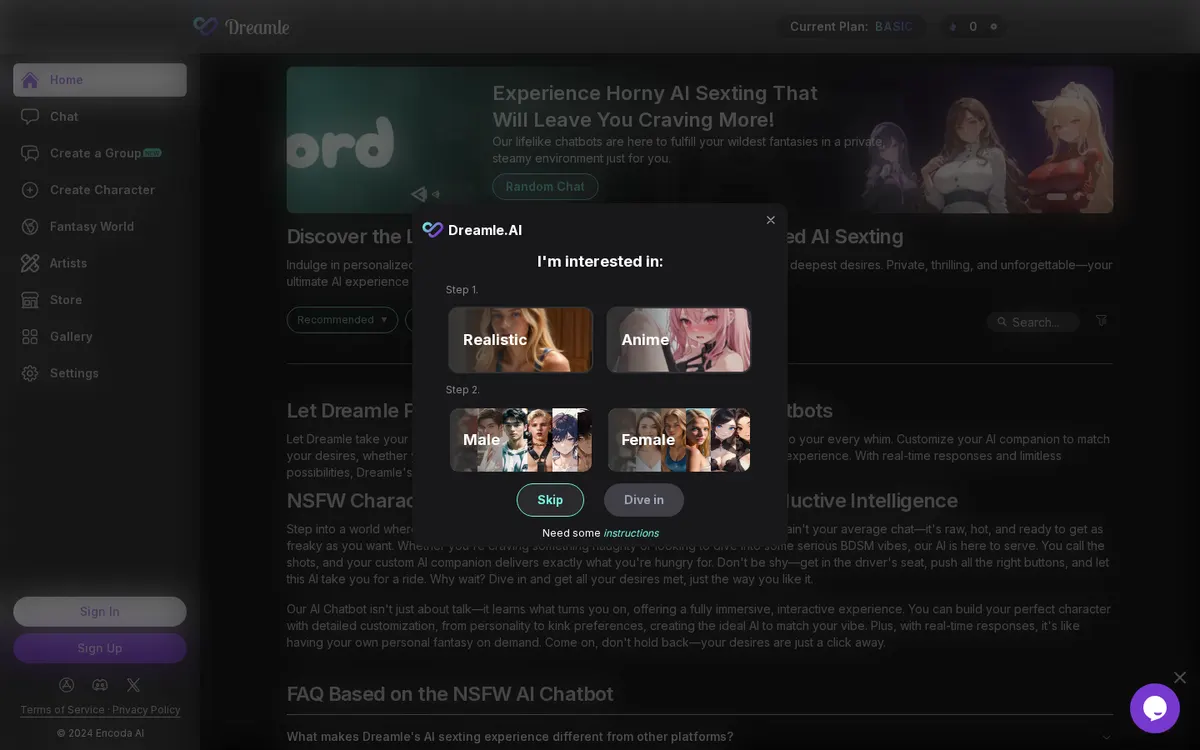1200x750 pixels.
Task: Expand the FAQ about Dreamle's sexting experience
Action: [699, 737]
